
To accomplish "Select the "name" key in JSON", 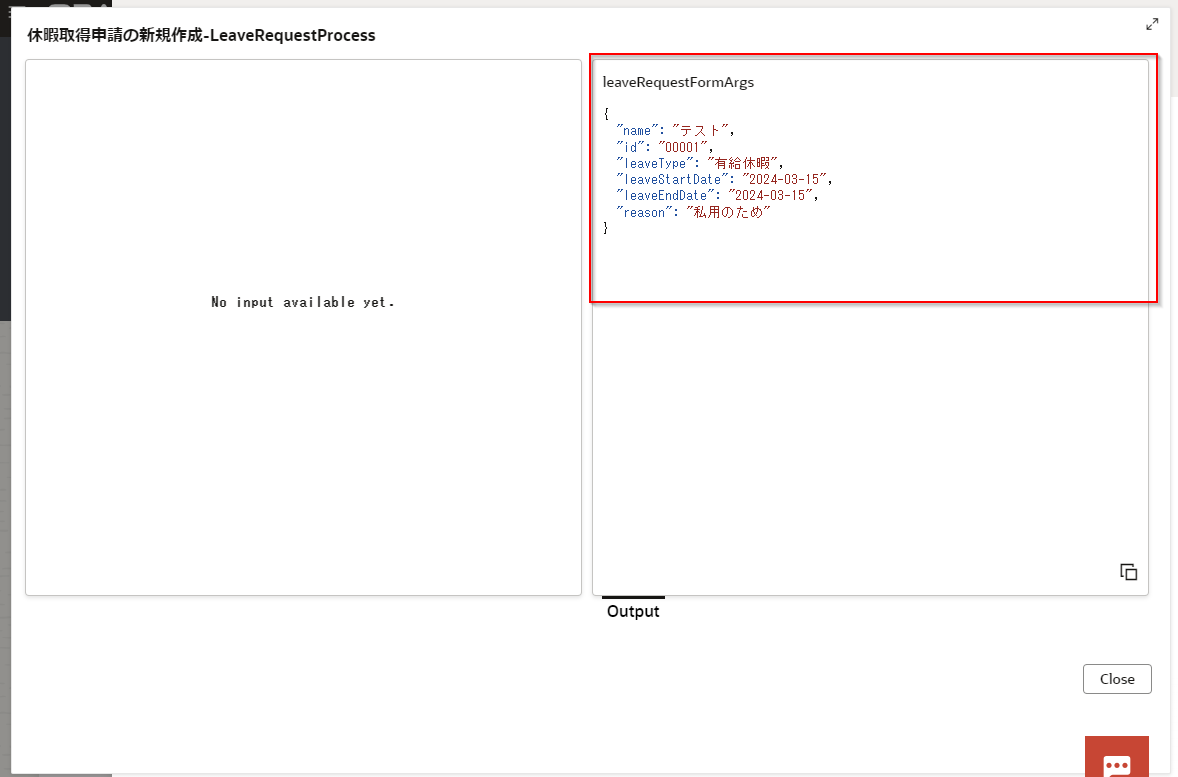I will click(638, 130).
